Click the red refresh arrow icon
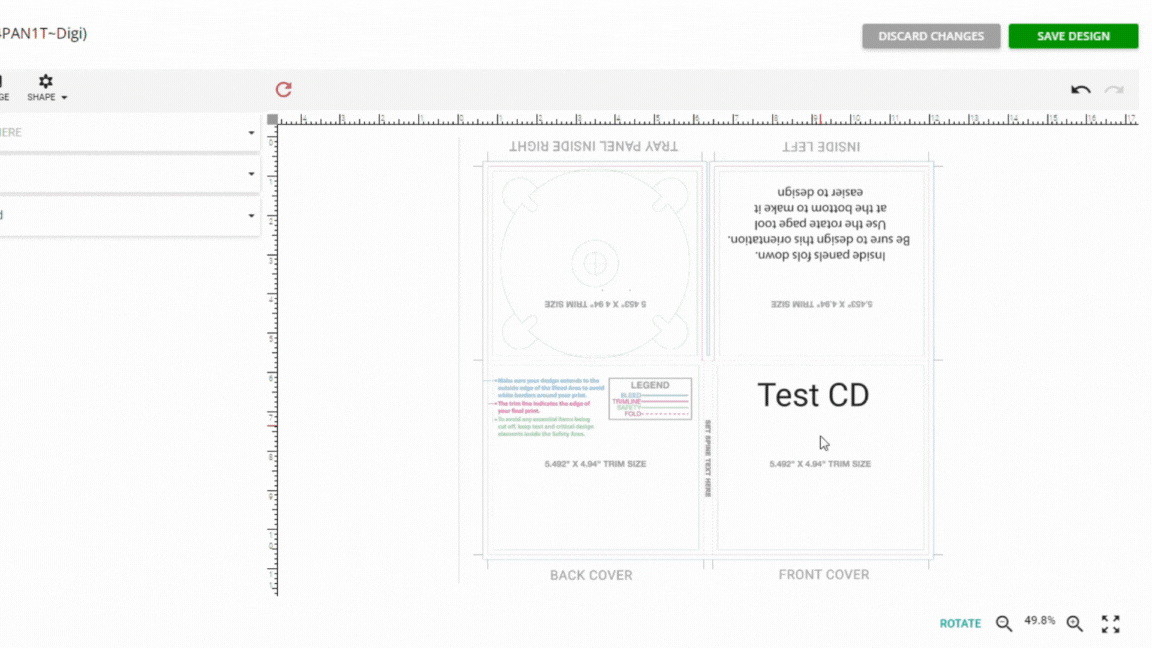The width and height of the screenshot is (1152, 648). point(284,90)
